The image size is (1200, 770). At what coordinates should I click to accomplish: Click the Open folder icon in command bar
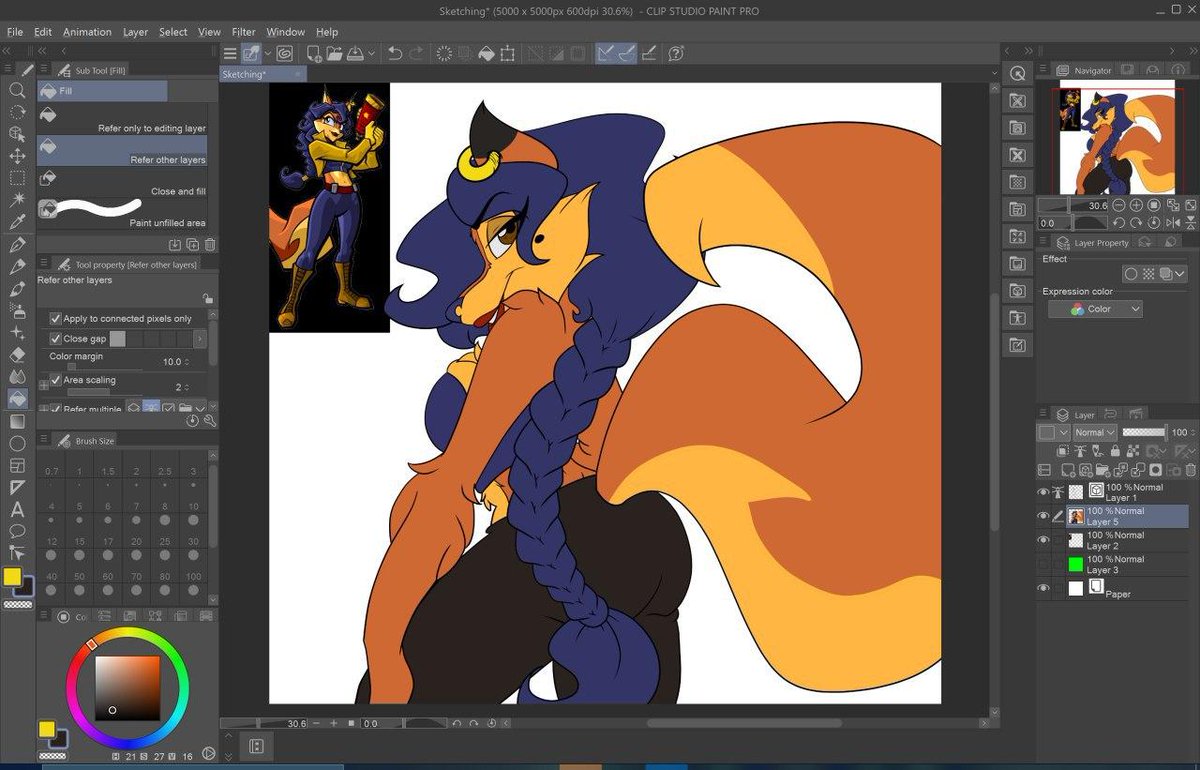click(334, 53)
